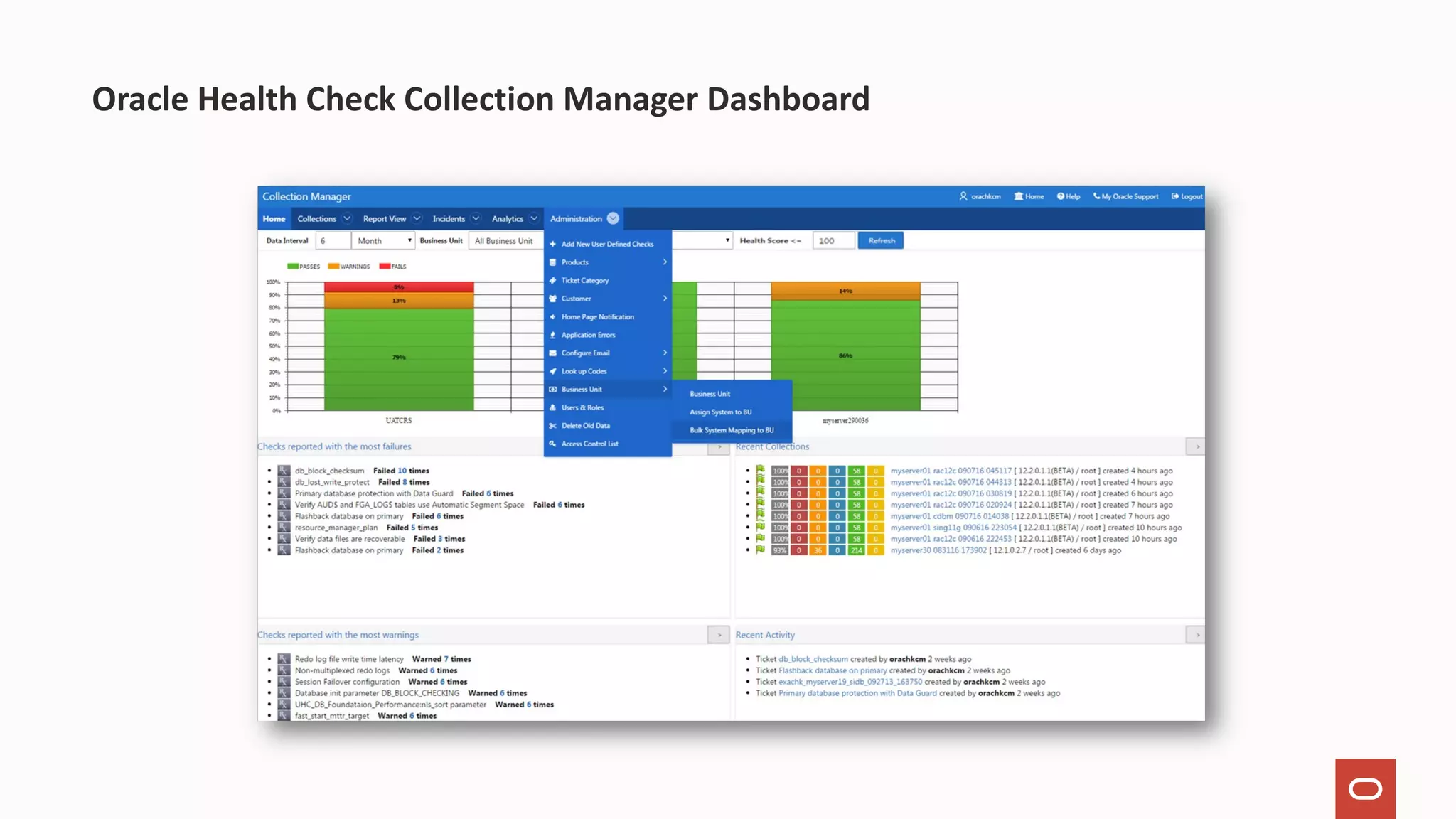Open myserver01 rac12c 090716 045117 collection
This screenshot has height=819, width=1456.
tap(951, 471)
